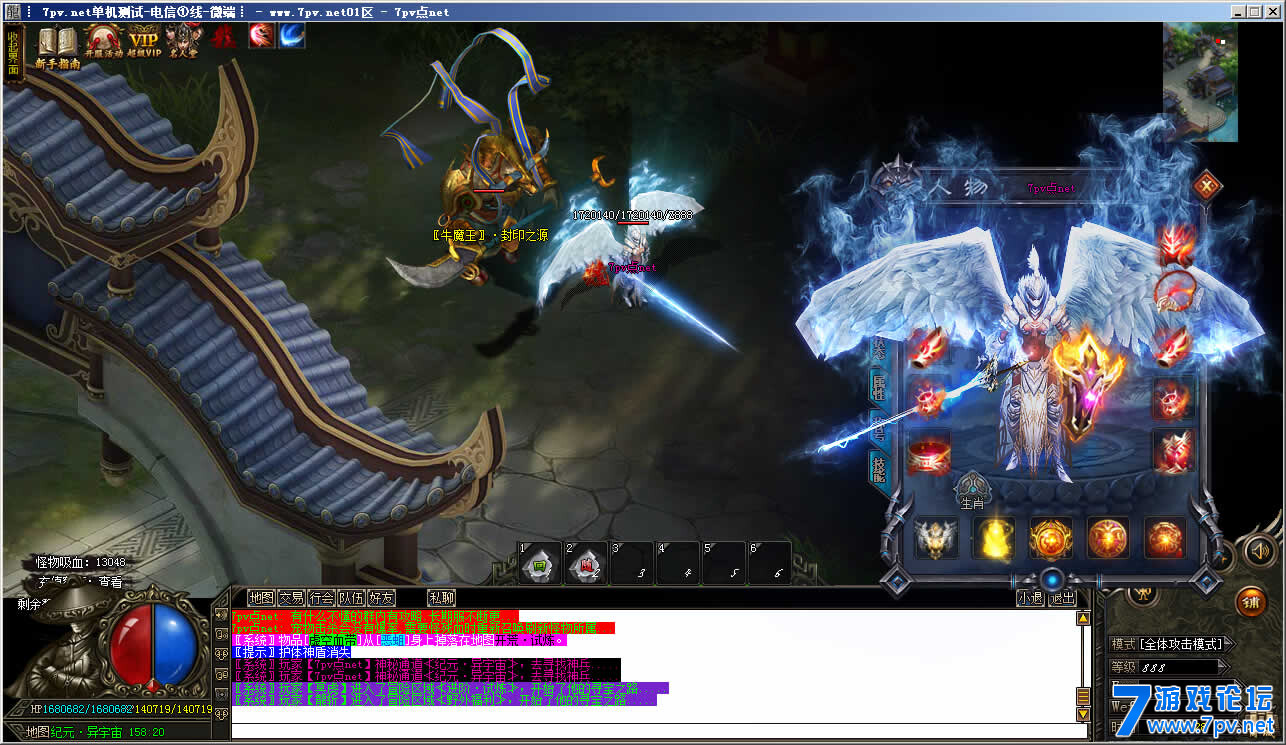The height and width of the screenshot is (745, 1286).
Task: Switch to the 状态 status side tab
Action: tap(878, 348)
